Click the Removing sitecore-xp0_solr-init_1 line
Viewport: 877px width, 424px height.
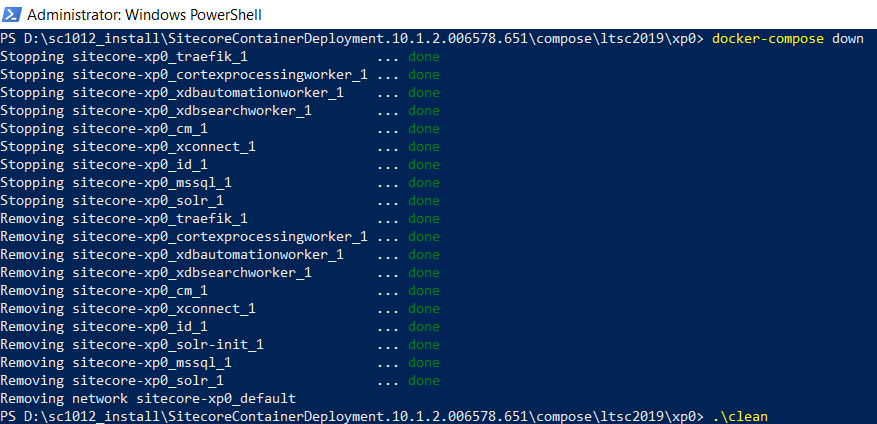(x=132, y=344)
